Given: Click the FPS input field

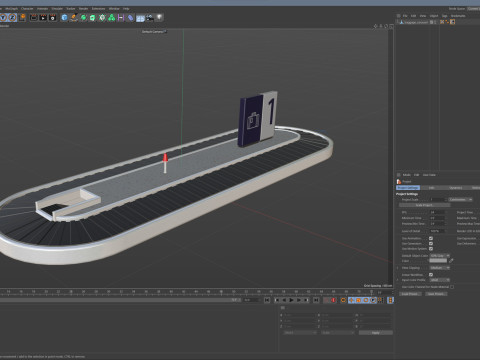Looking at the screenshot, I should tap(437, 212).
